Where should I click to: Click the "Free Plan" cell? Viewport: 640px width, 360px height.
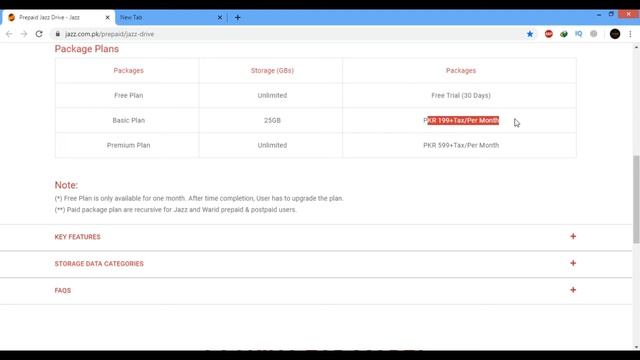click(128, 96)
